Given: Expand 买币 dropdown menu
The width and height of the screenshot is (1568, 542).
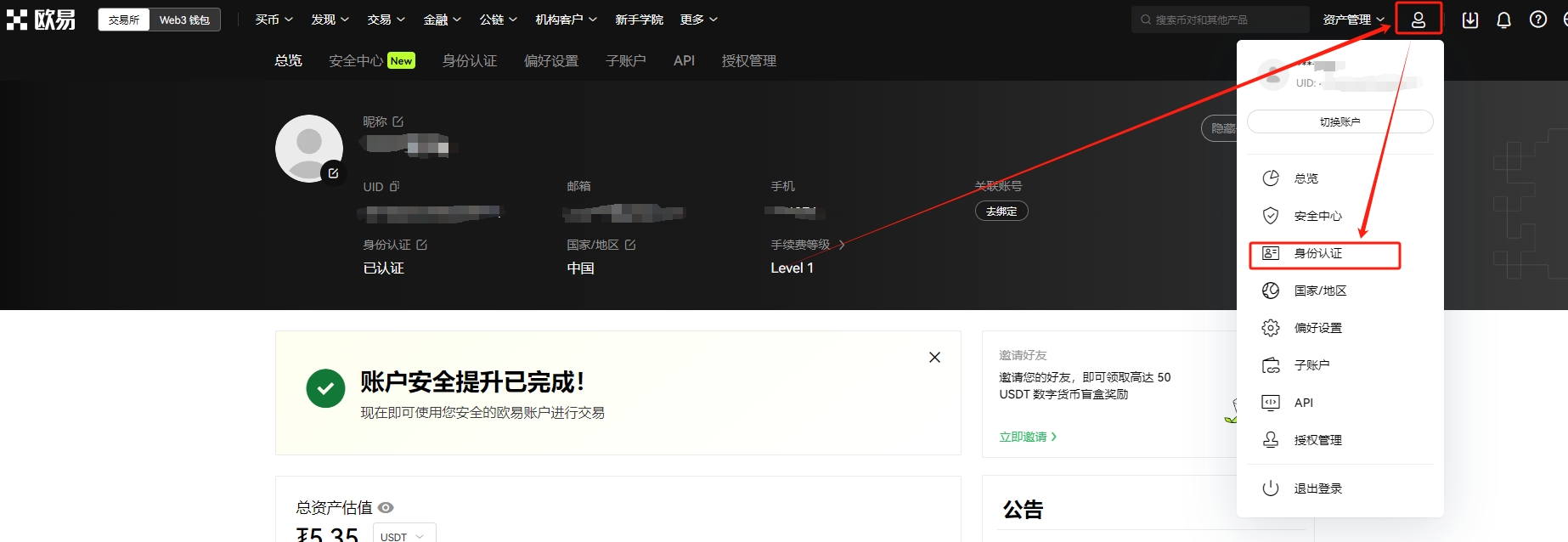Looking at the screenshot, I should click(x=274, y=20).
